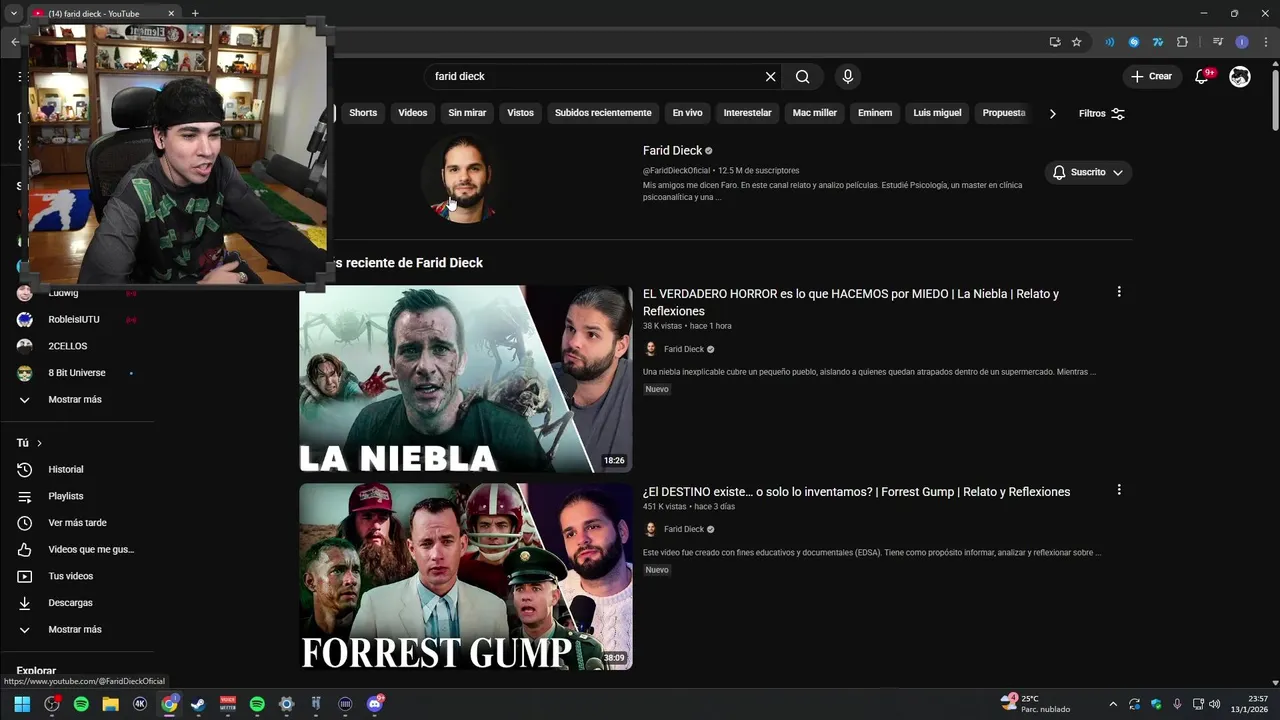Click the LA NIEBLA video thumbnail
The width and height of the screenshot is (1280, 720).
(x=466, y=379)
